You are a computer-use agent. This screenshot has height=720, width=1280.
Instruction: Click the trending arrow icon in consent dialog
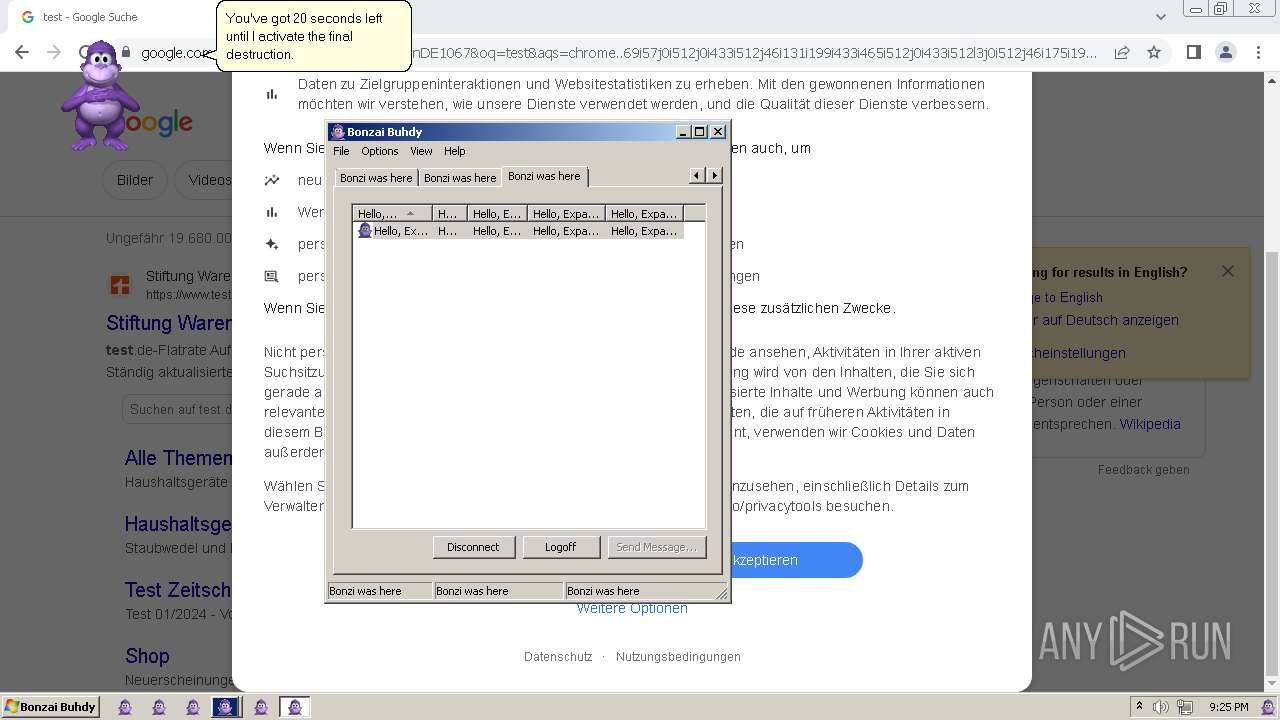(271, 180)
